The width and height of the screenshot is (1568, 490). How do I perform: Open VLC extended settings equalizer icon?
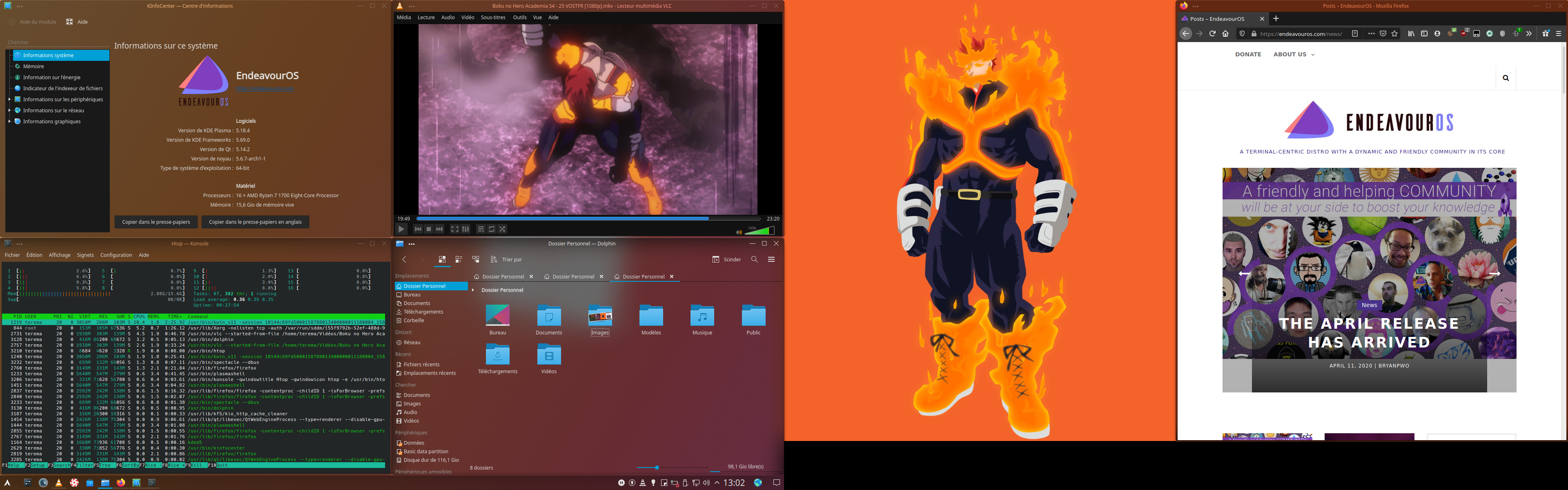pos(465,229)
